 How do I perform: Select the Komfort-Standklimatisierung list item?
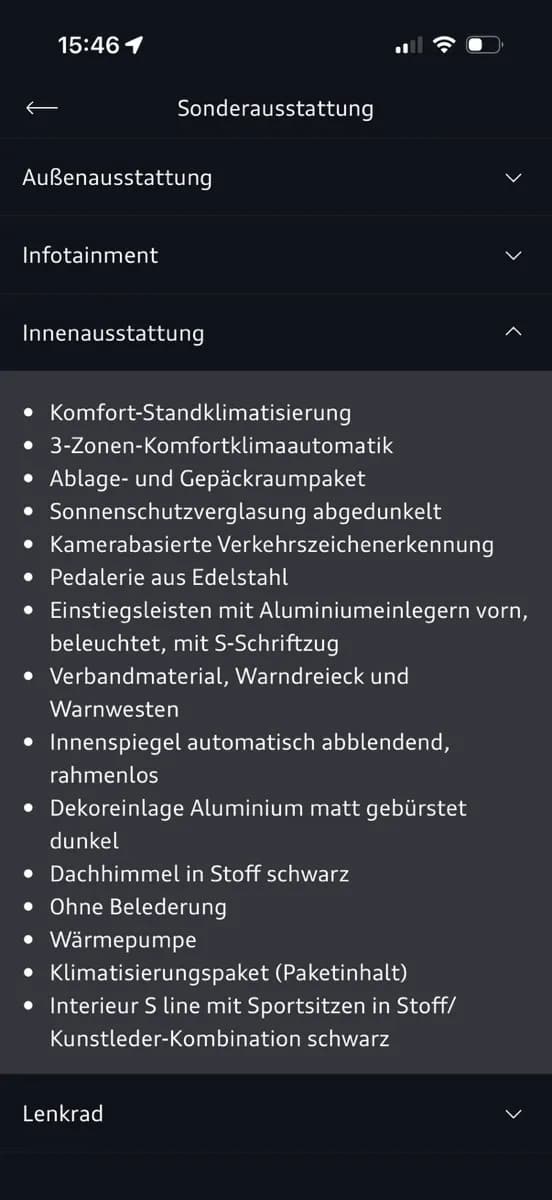(x=200, y=412)
